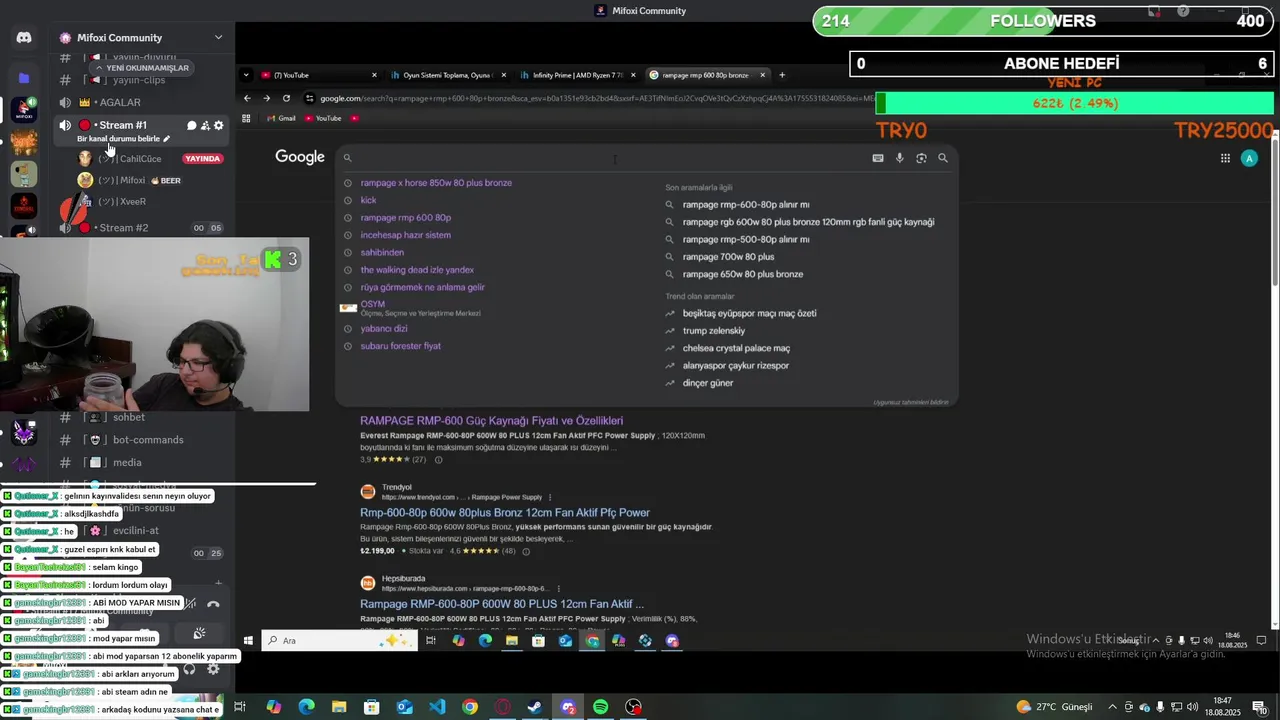
Task: Select suggestion 'rampage x horse 850w 80 plus bronze'
Action: click(x=436, y=183)
